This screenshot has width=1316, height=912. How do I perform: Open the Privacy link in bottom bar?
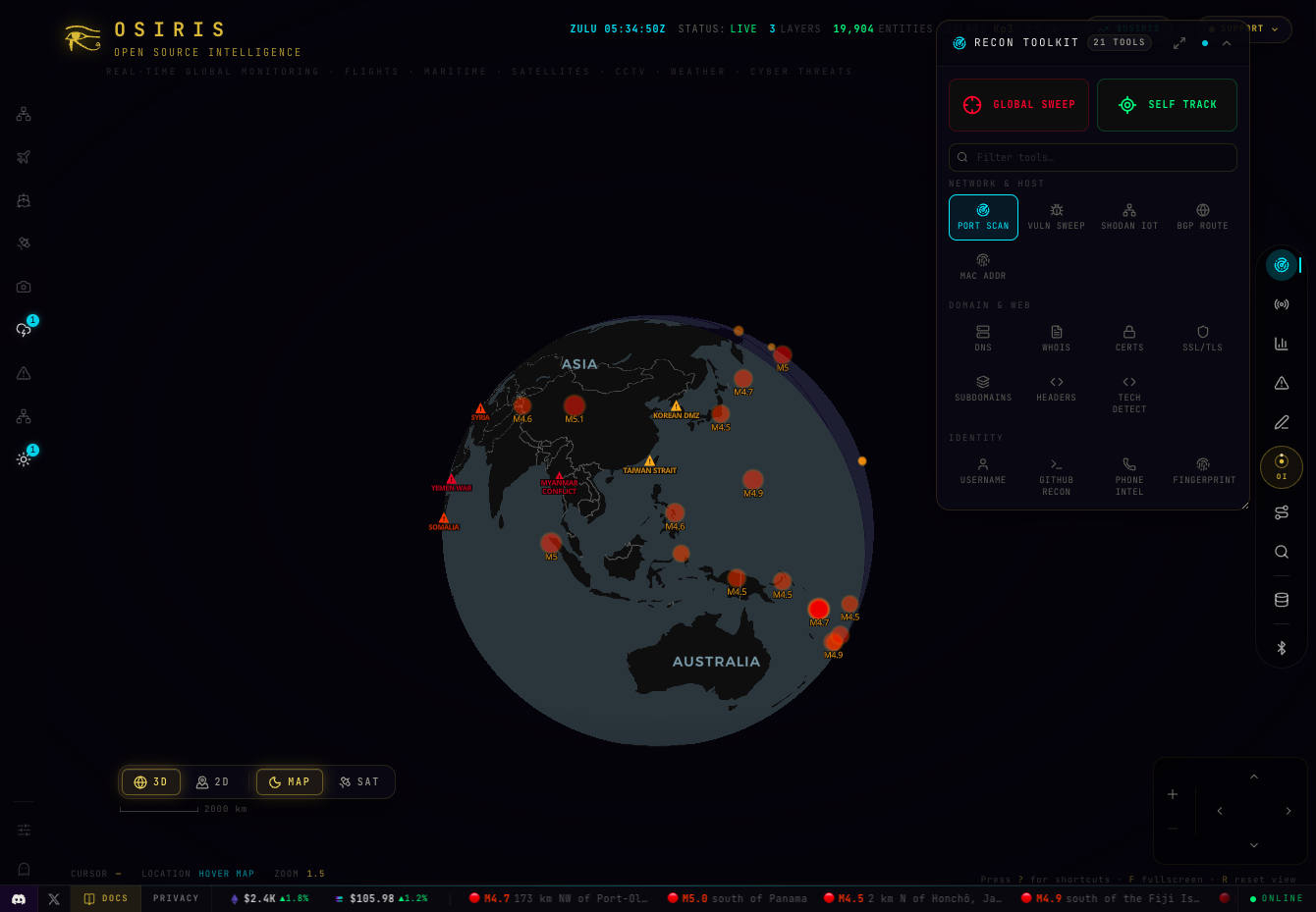176,898
